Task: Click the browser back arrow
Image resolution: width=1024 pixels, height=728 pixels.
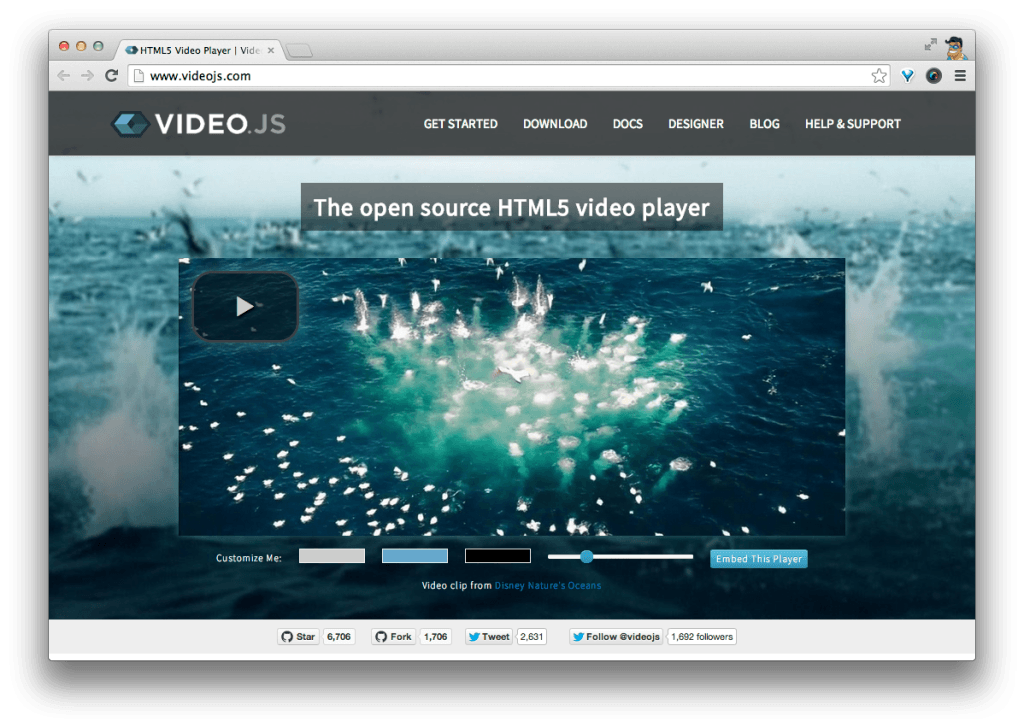Action: pyautogui.click(x=64, y=76)
